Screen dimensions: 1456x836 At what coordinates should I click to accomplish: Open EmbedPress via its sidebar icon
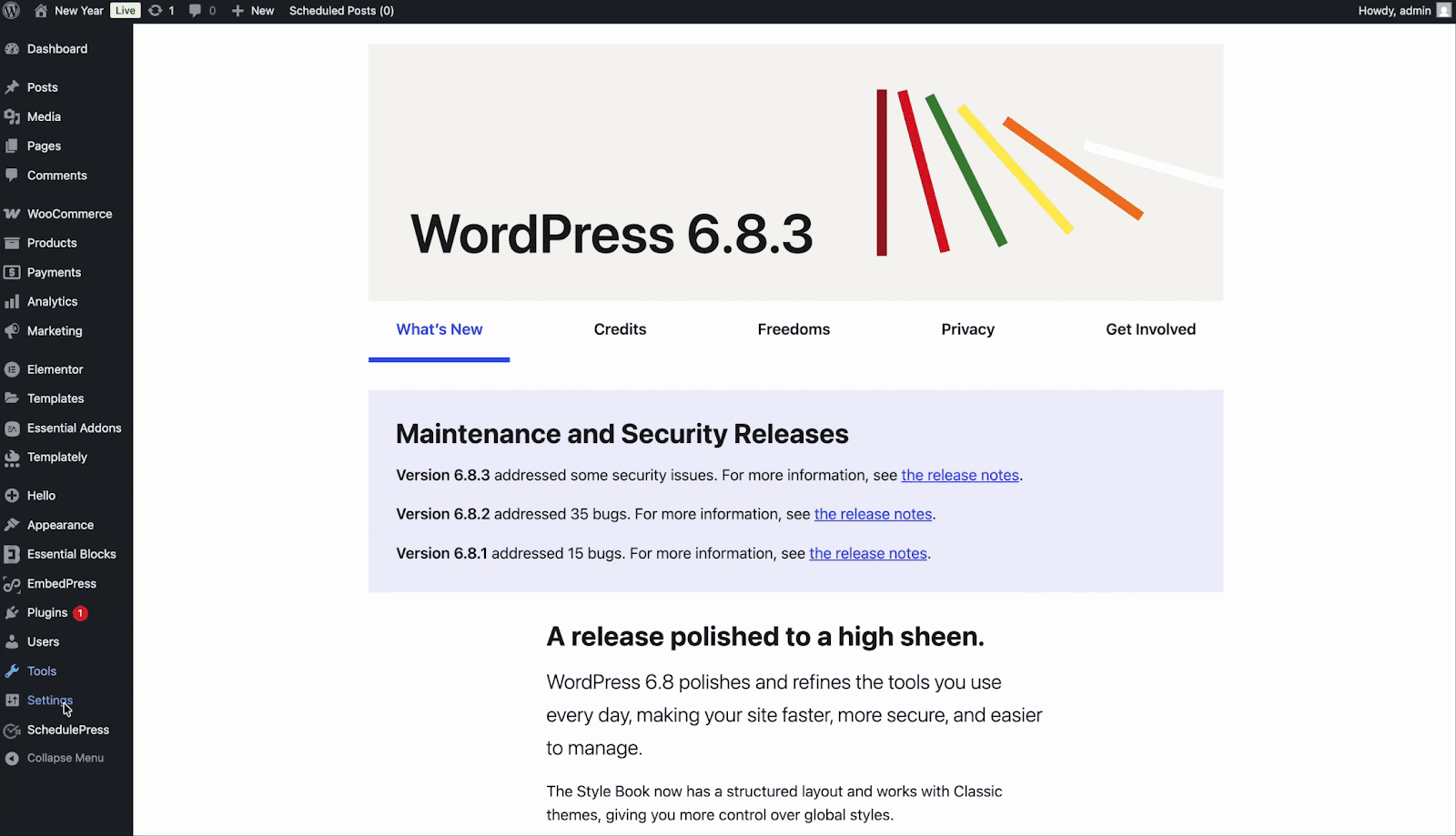(13, 583)
